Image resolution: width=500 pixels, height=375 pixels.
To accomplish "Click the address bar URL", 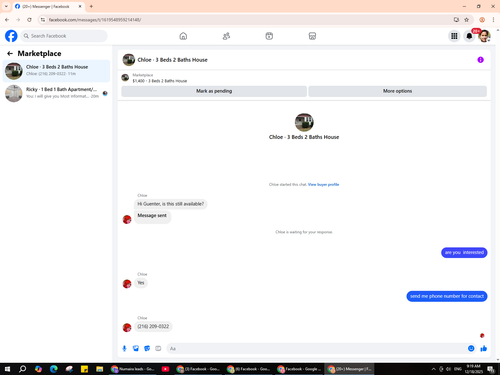I will click(x=95, y=20).
